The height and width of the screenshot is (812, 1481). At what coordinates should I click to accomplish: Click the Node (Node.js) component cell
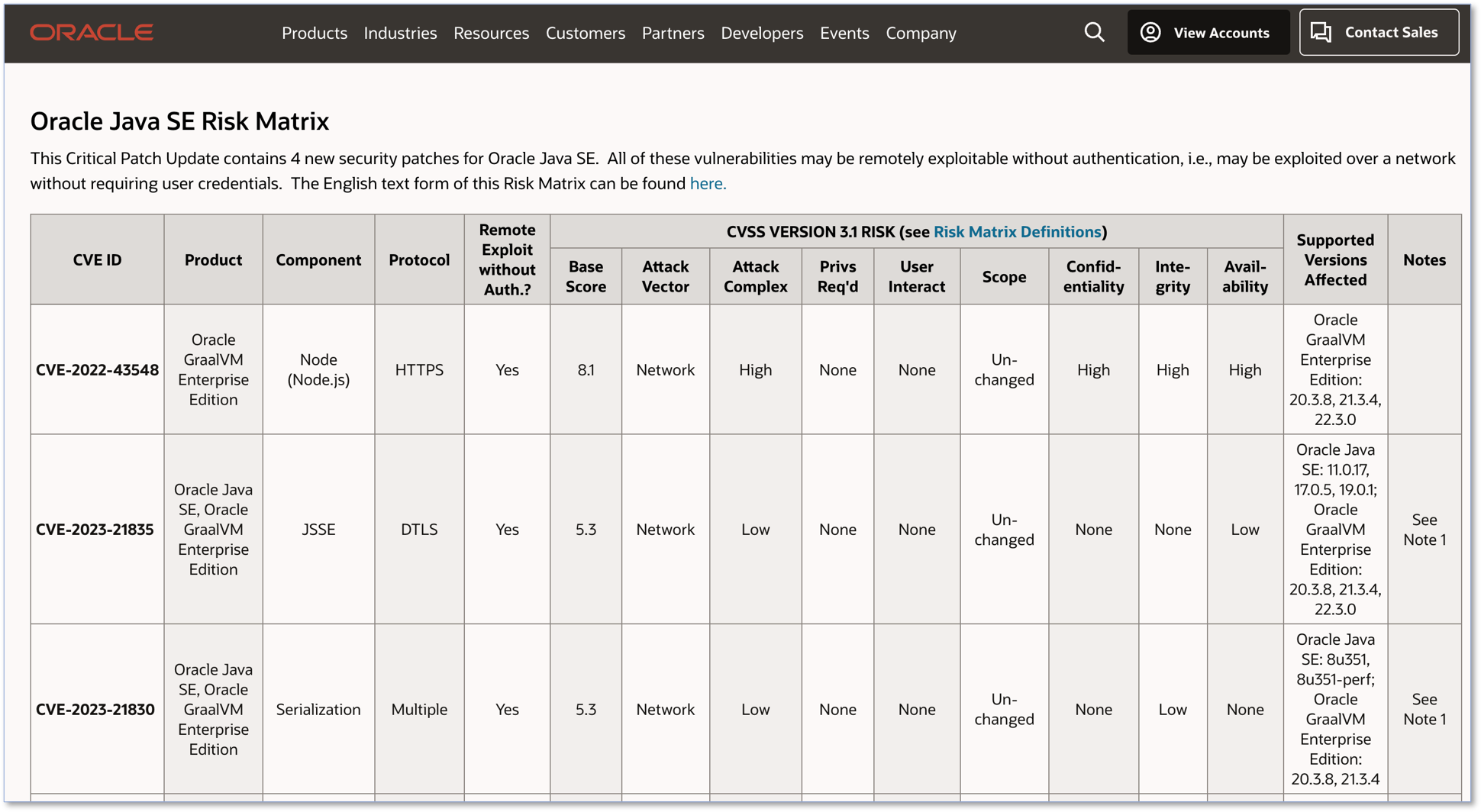[x=318, y=370]
